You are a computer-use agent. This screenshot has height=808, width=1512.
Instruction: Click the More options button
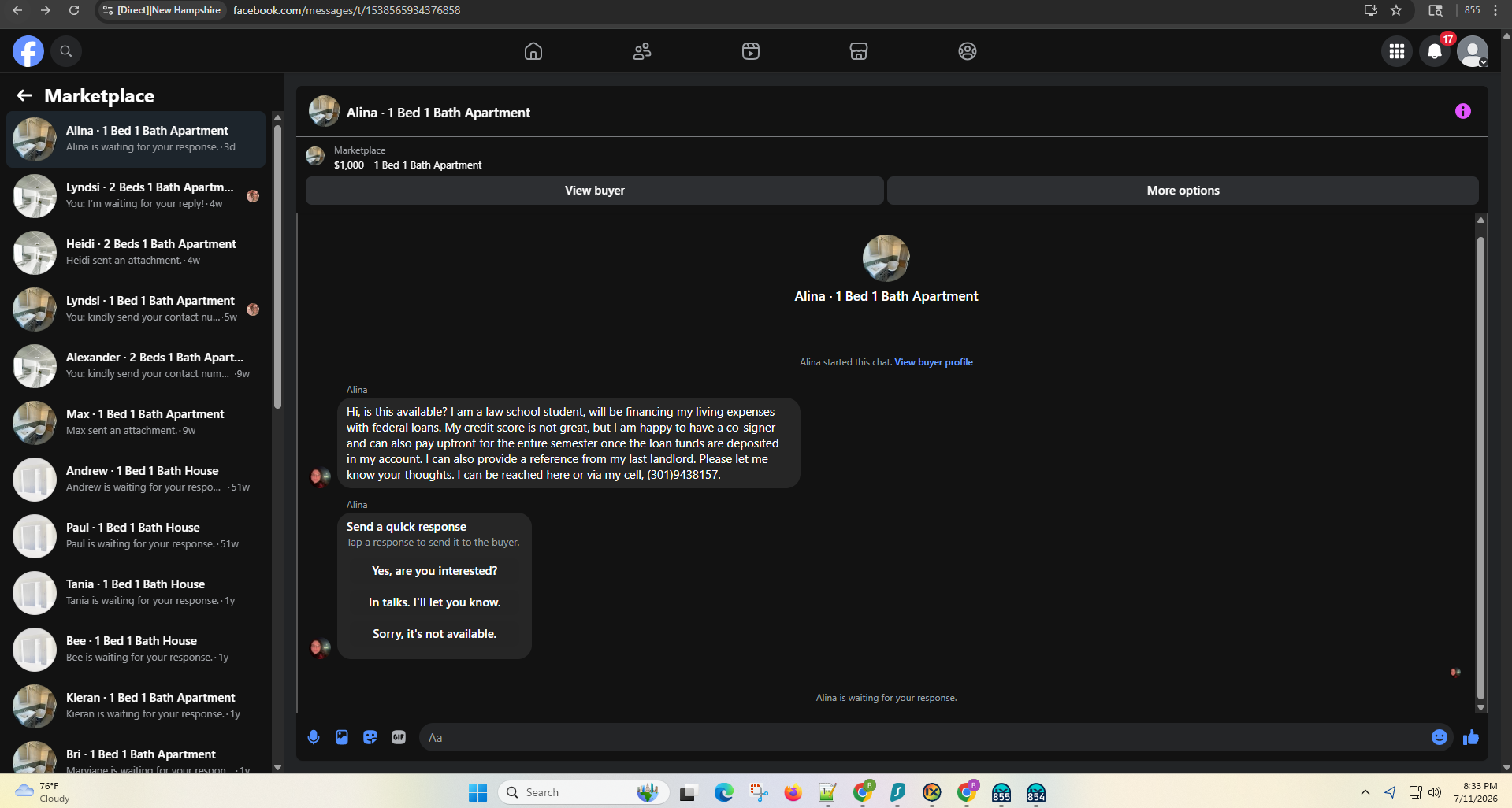[1183, 191]
